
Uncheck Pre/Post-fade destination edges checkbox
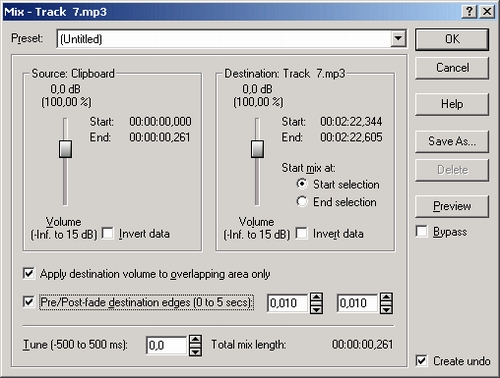click(x=29, y=302)
